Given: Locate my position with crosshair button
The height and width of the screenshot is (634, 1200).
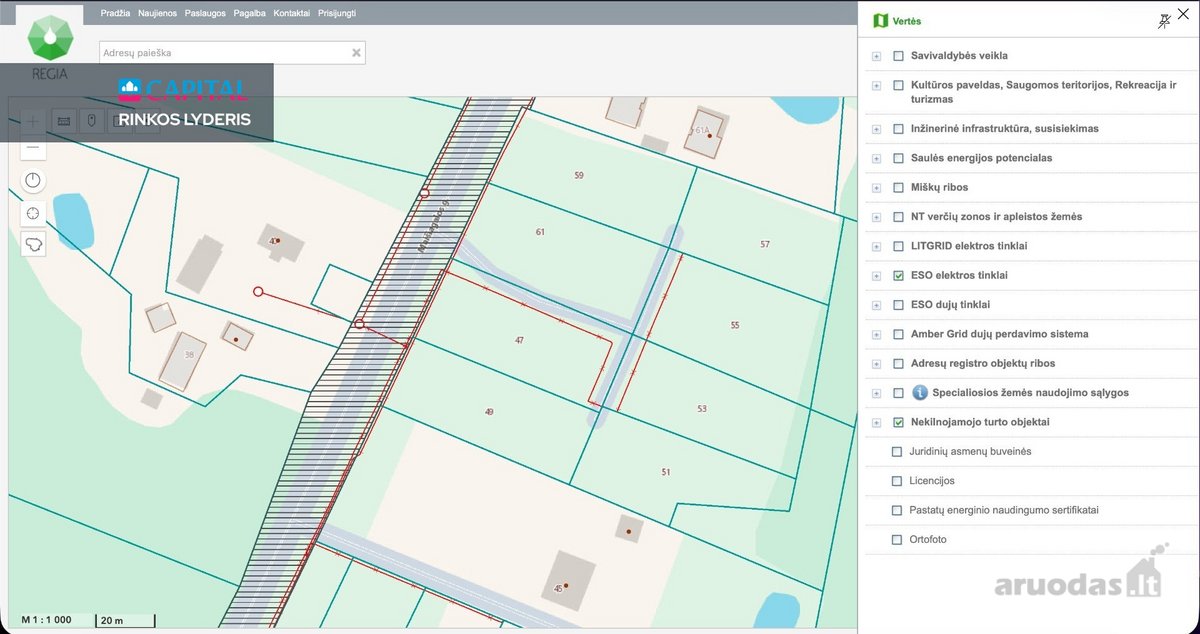Looking at the screenshot, I should pos(33,212).
